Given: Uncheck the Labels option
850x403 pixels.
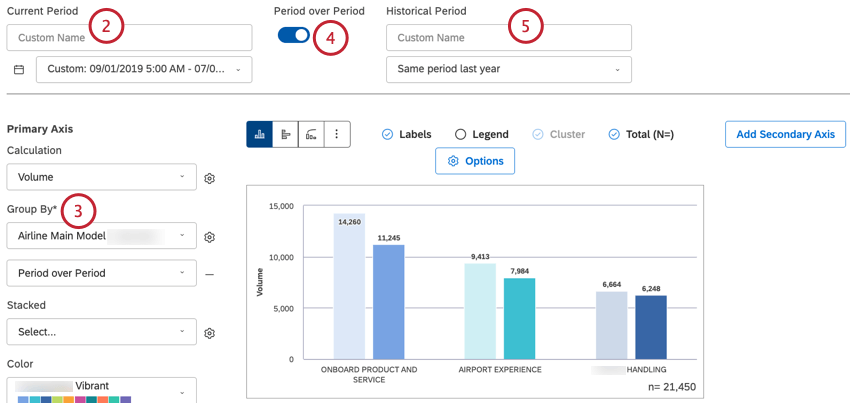Looking at the screenshot, I should coord(388,134).
